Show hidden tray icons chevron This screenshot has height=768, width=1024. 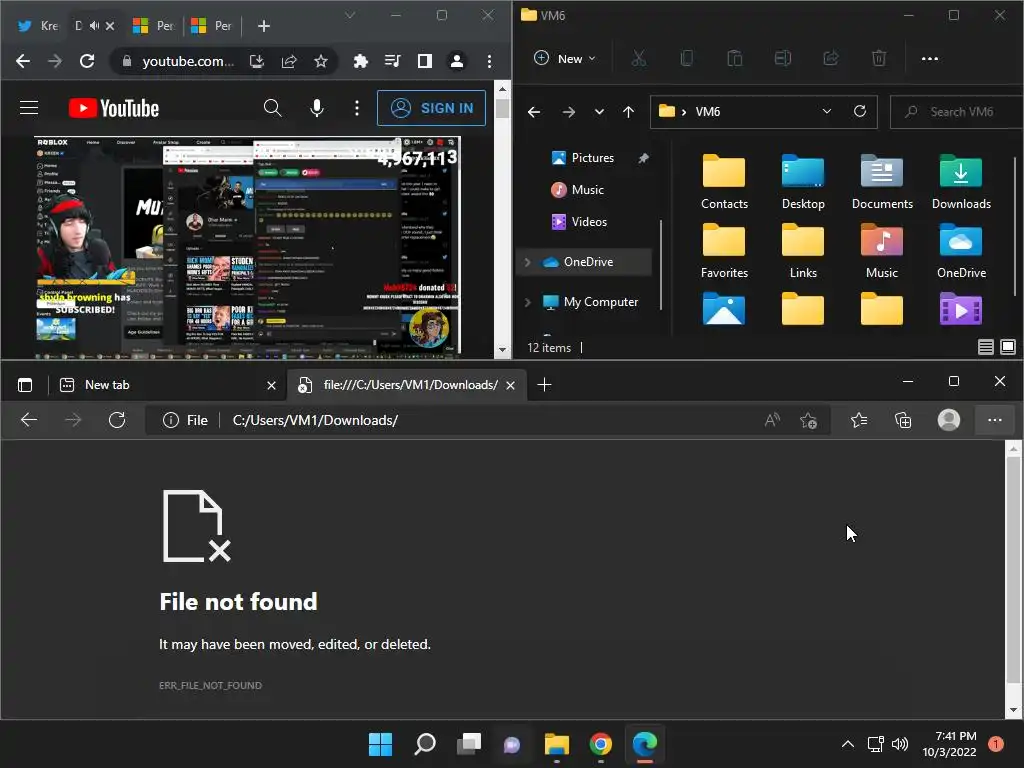(847, 744)
